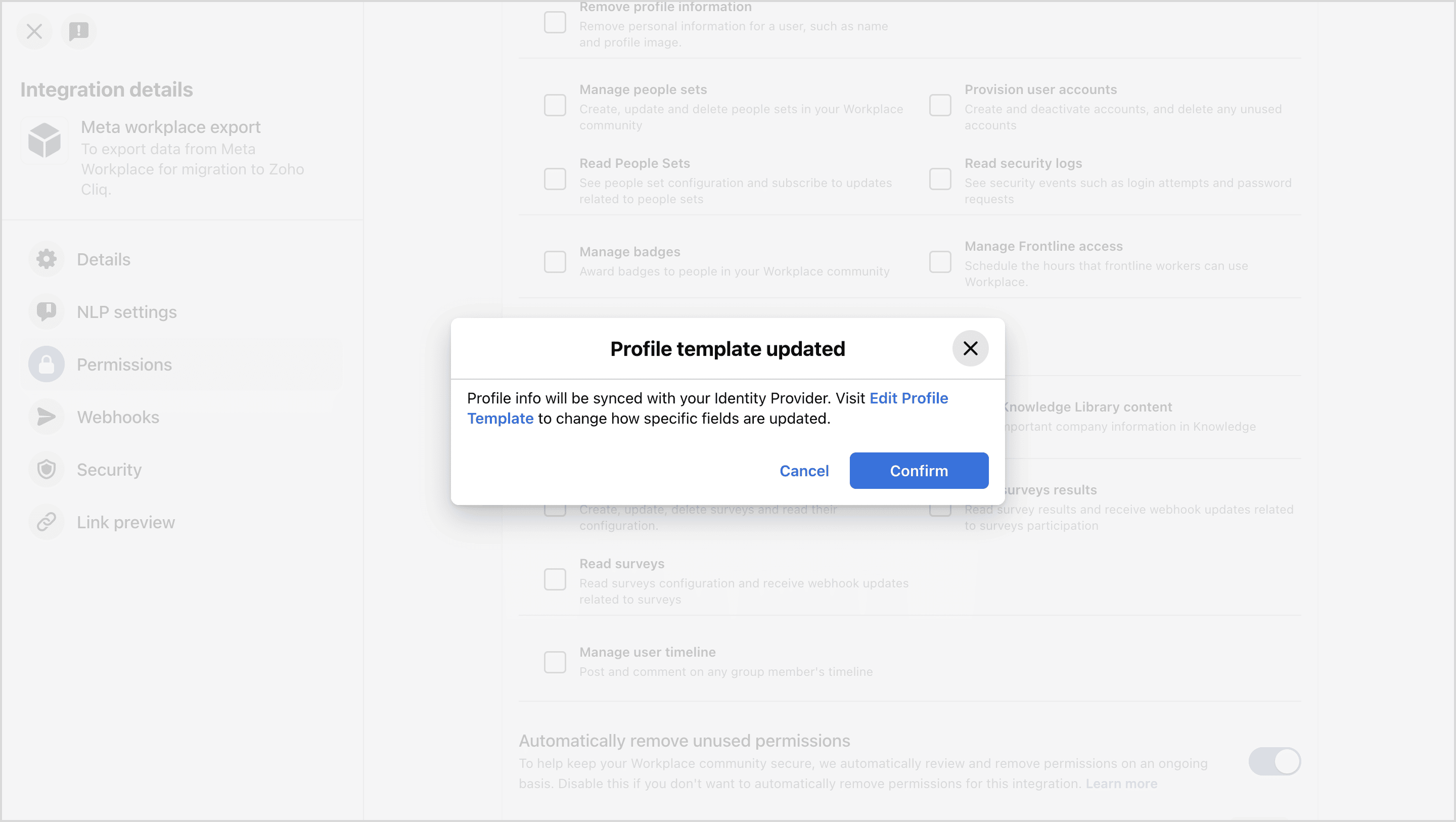1456x822 pixels.
Task: Dismiss the Profile template updated dialog
Action: point(970,348)
